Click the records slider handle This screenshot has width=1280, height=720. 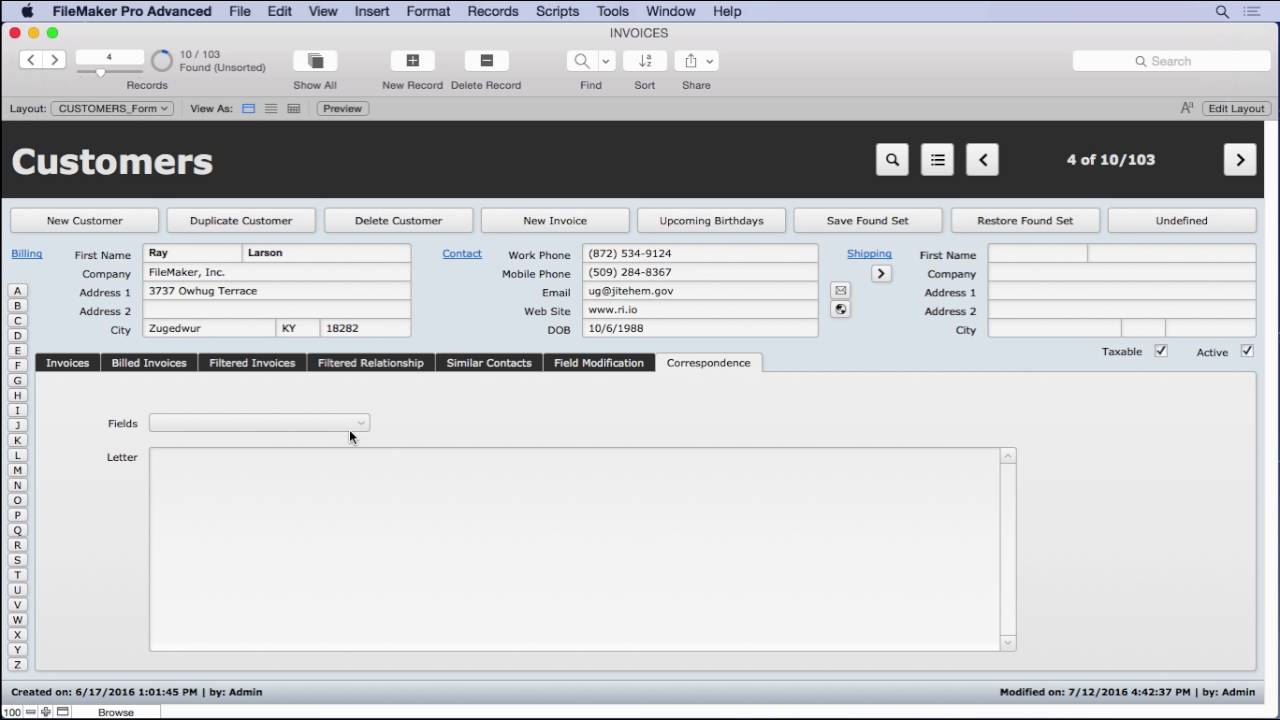pos(100,72)
